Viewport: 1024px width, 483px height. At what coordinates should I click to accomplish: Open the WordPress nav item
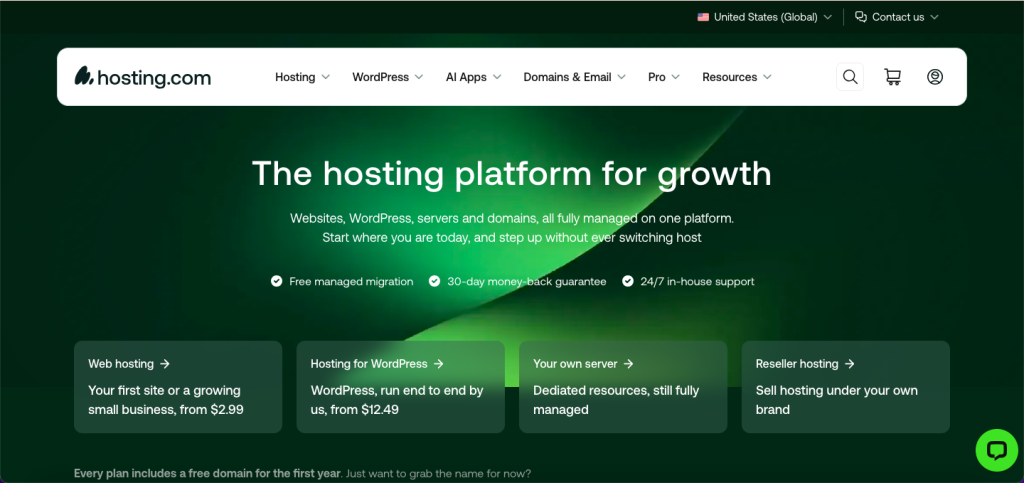[388, 77]
